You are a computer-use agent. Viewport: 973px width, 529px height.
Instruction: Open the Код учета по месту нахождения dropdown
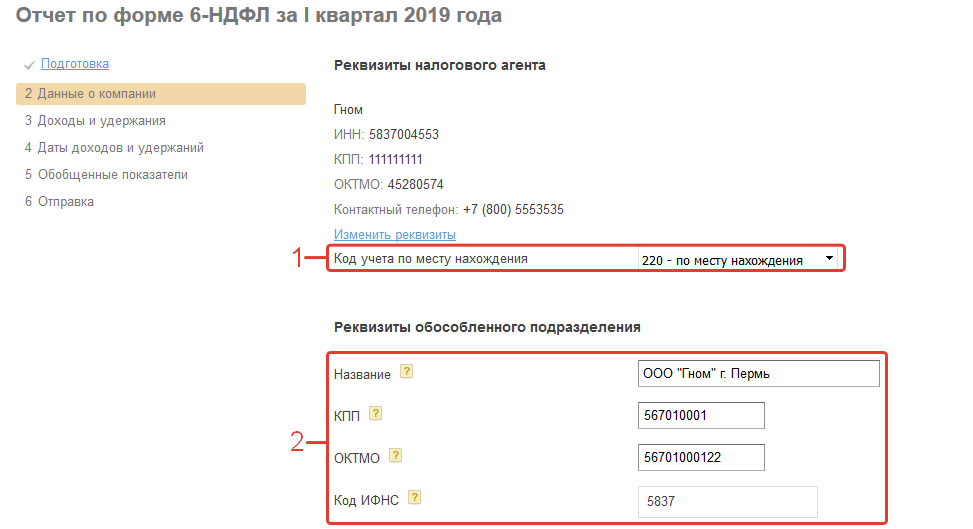pyautogui.click(x=737, y=260)
